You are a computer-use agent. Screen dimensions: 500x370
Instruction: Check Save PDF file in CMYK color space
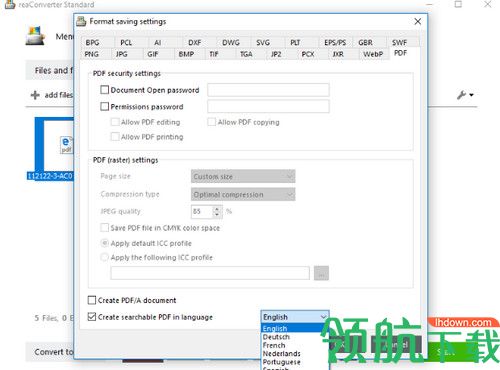coord(105,228)
